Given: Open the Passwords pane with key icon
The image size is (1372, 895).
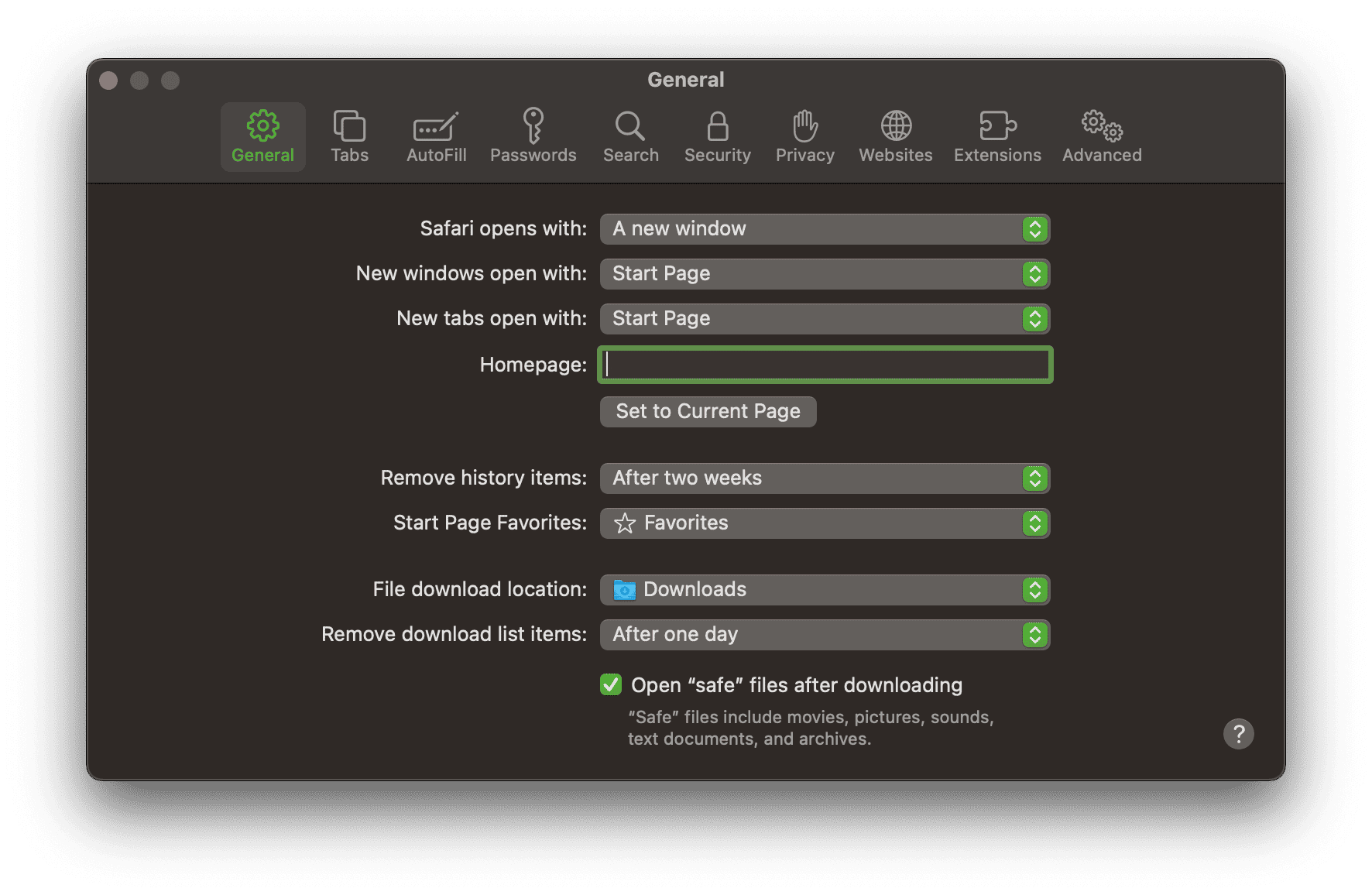Looking at the screenshot, I should point(533,136).
